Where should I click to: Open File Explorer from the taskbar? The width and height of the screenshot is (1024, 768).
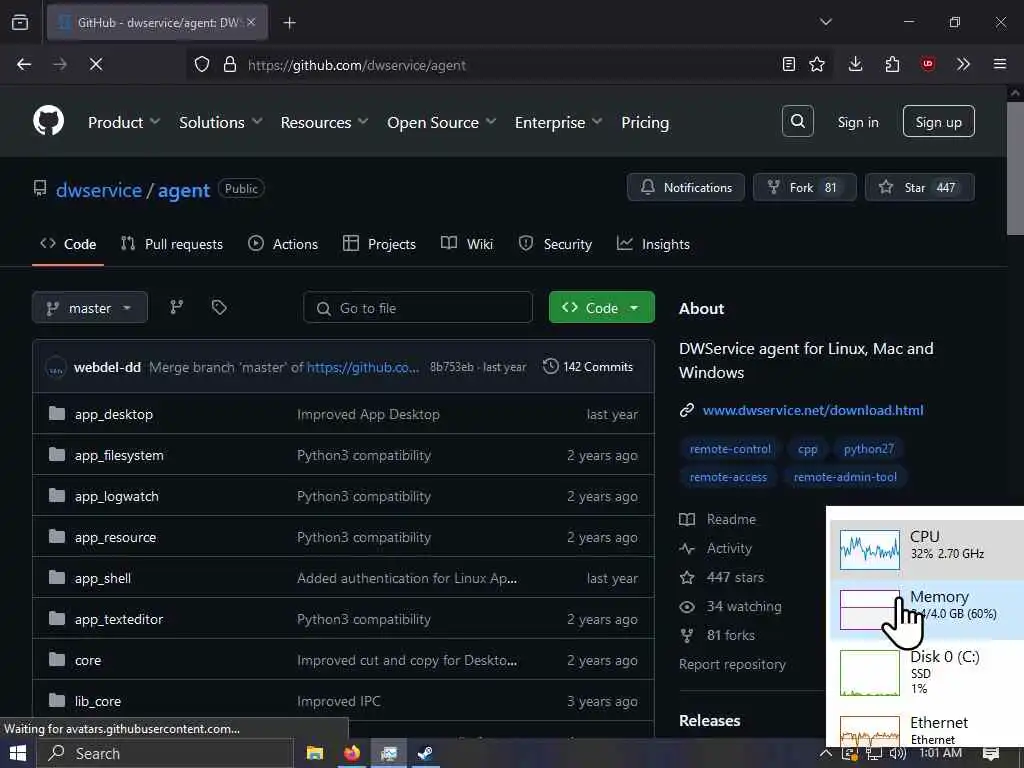(x=315, y=754)
